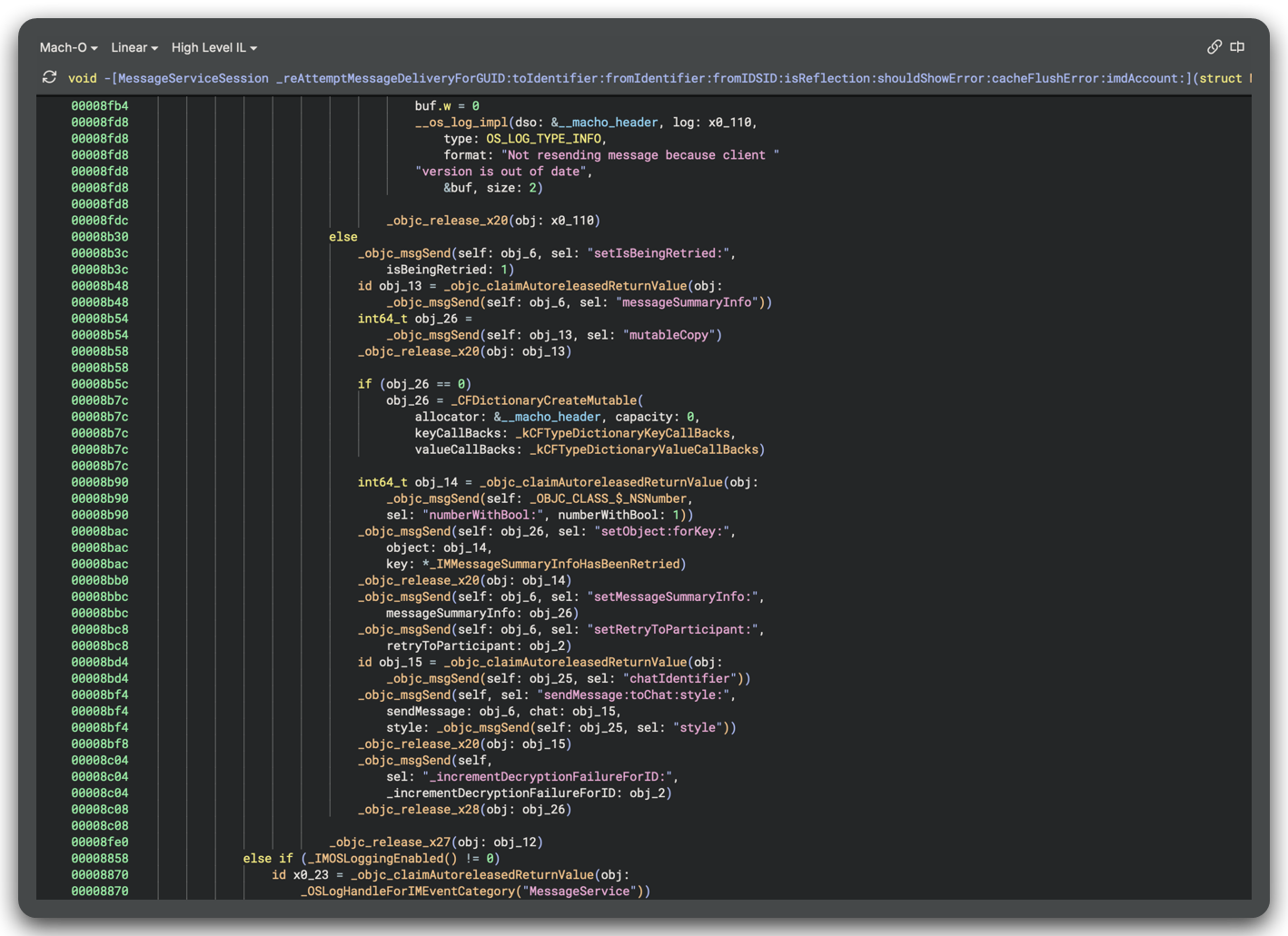The width and height of the screenshot is (1288, 936).
Task: Select address 00008fb4 in the gutter
Action: tap(100, 106)
